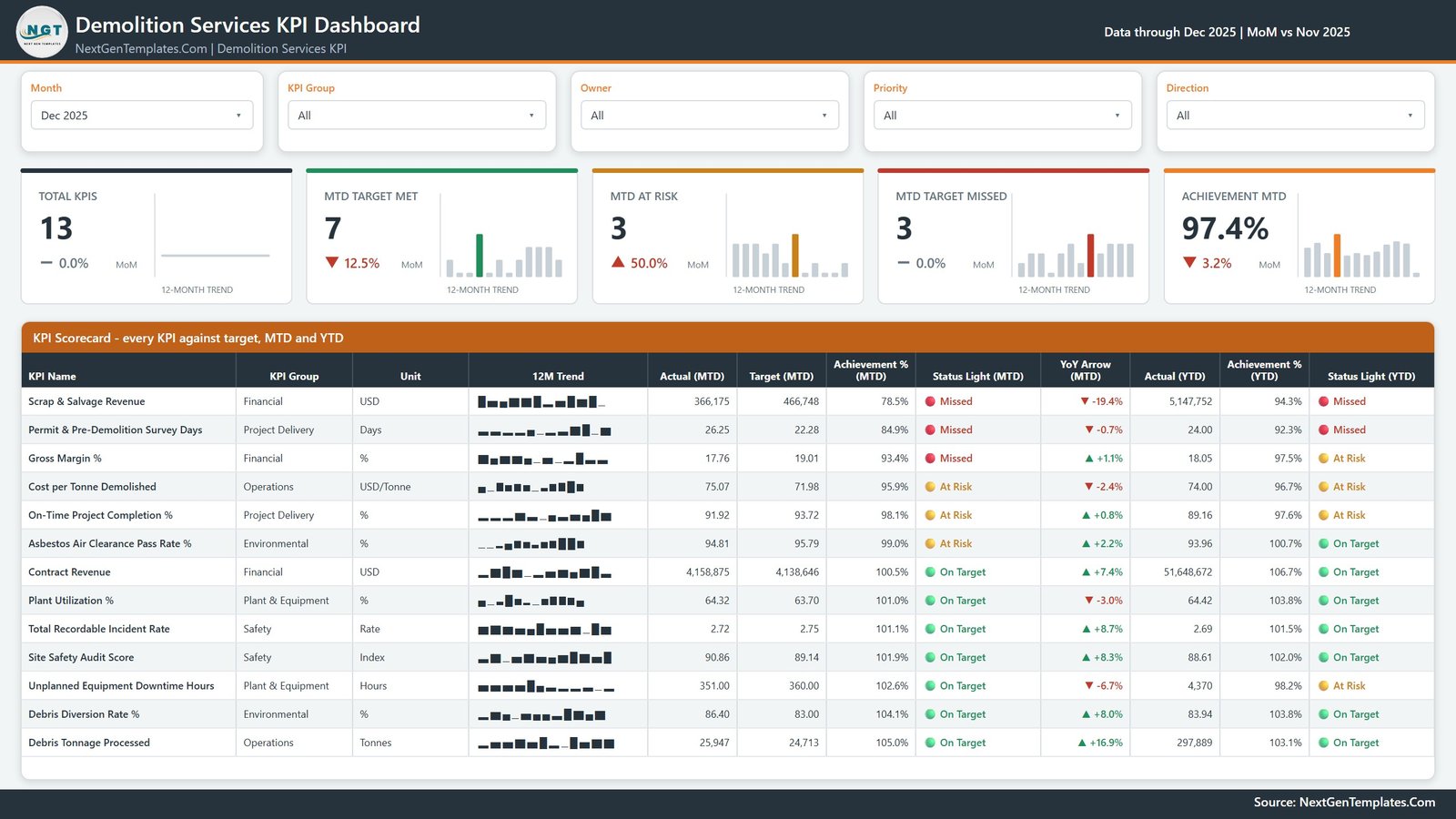The image size is (1456, 819).
Task: Click the YoY up arrow for Site Safety Audit Score
Action: (x=1087, y=657)
